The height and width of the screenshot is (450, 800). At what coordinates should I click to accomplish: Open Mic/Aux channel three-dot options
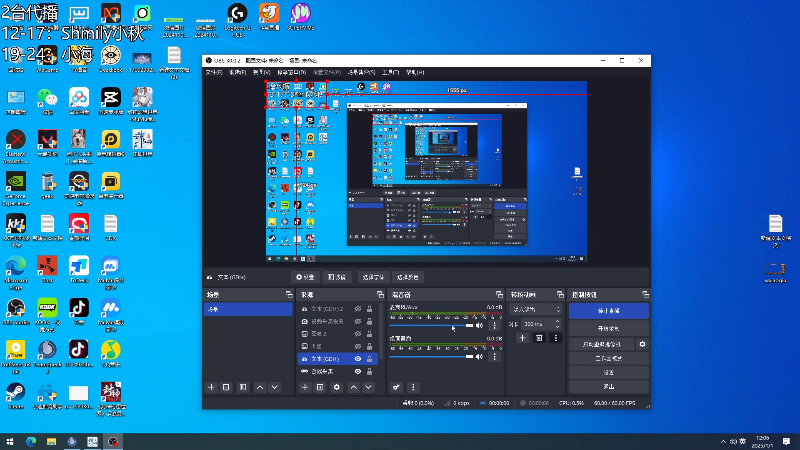click(x=494, y=326)
